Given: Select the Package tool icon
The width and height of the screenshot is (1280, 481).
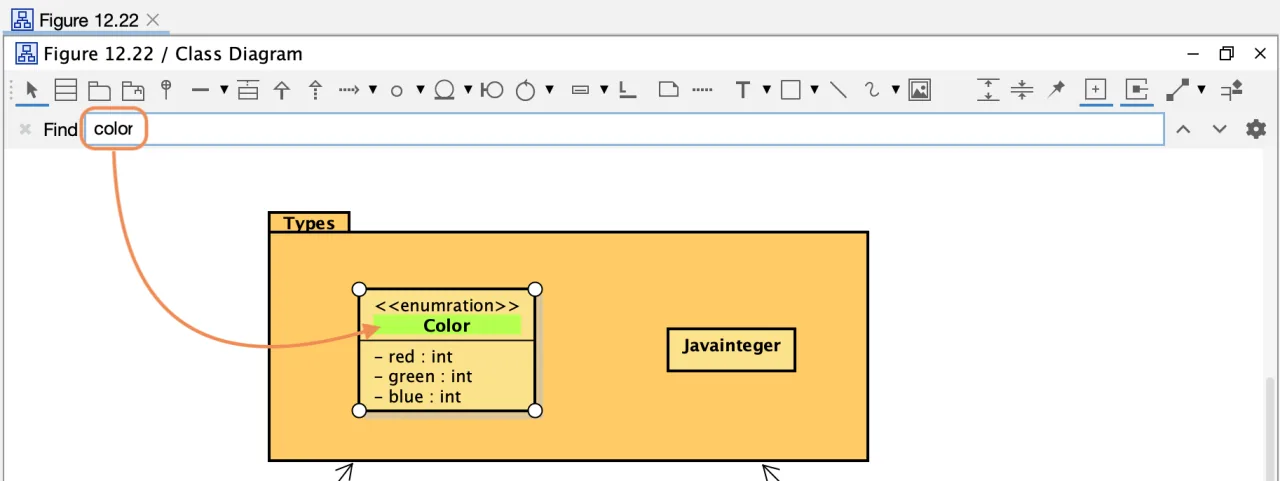Looking at the screenshot, I should (x=98, y=90).
